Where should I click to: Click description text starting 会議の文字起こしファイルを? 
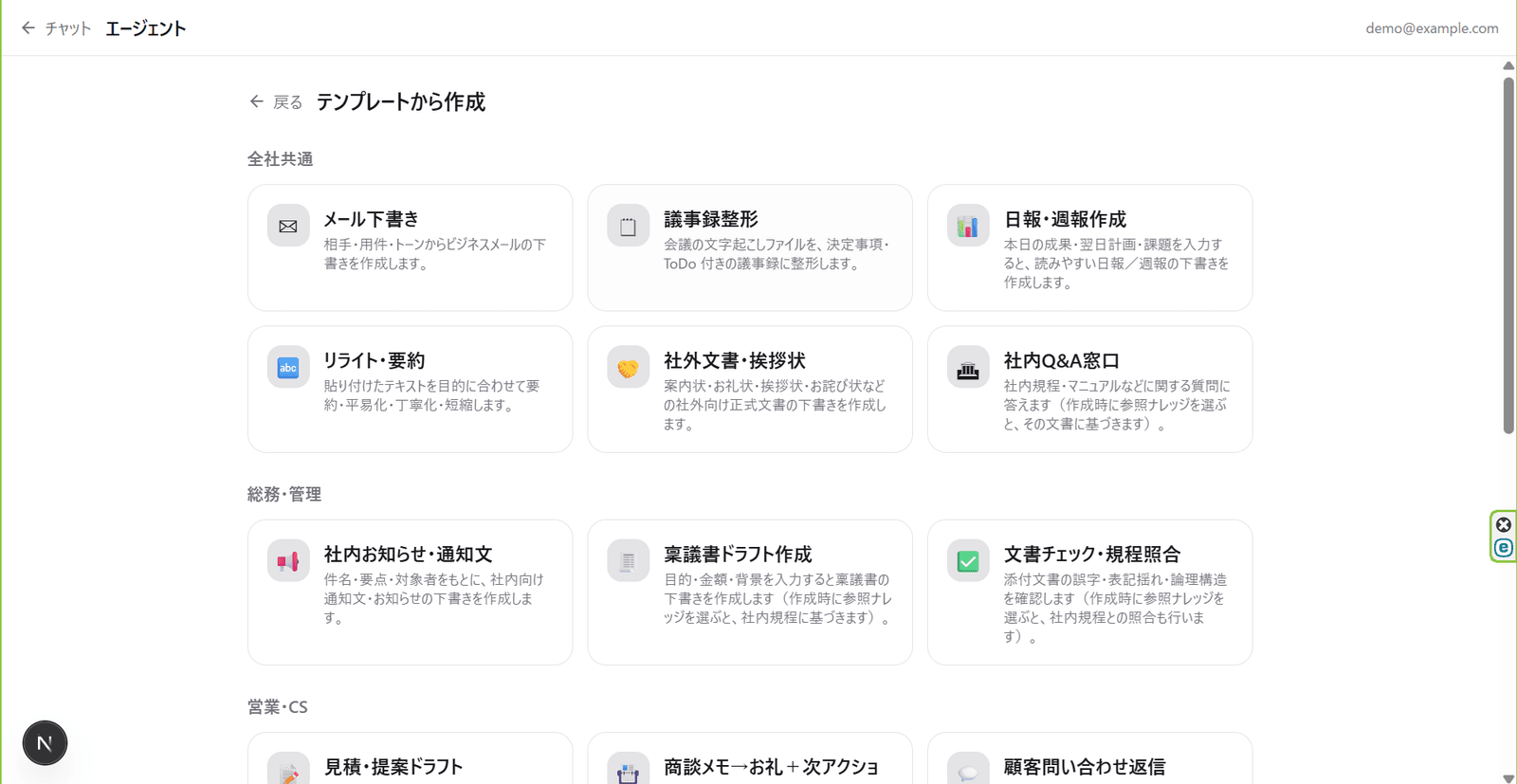pos(777,254)
